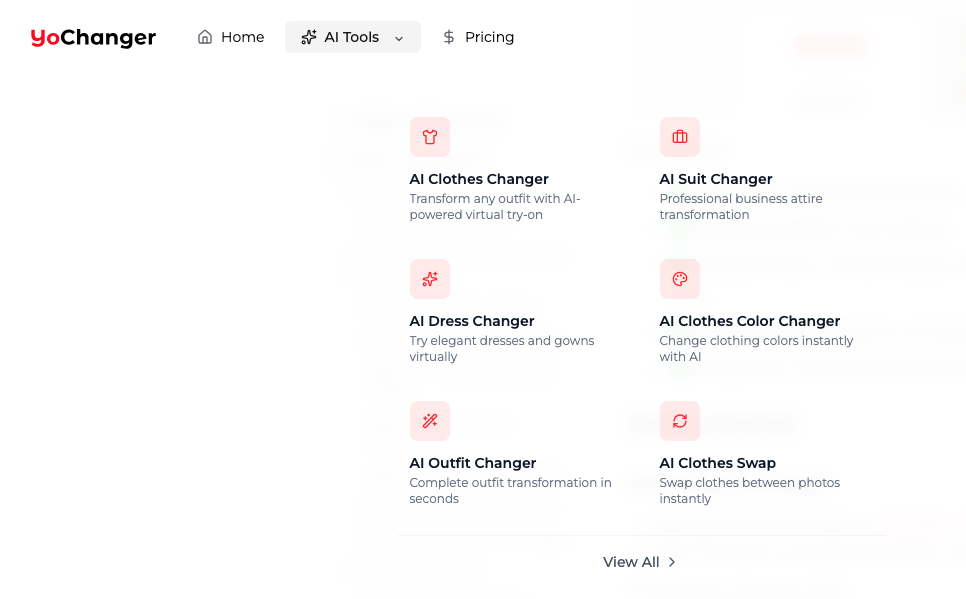
Task: Click the chevron next to View All
Action: click(671, 562)
